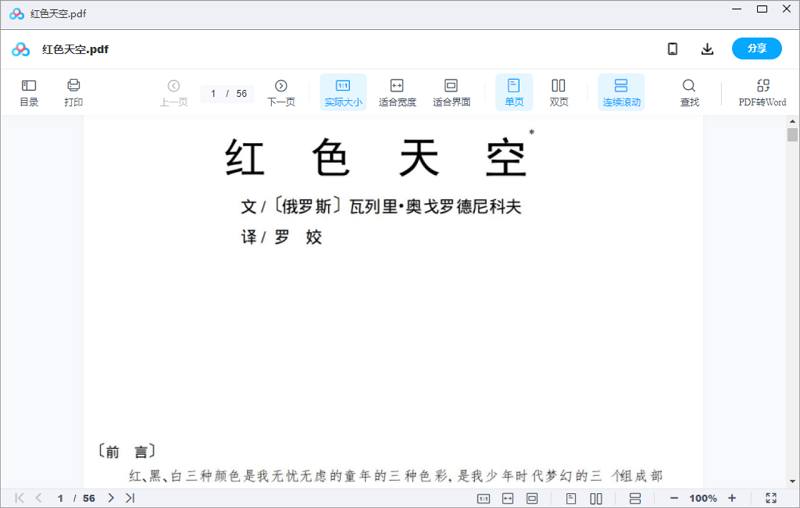Toggle actual size (实际大小) zoom
The image size is (800, 508).
click(343, 92)
